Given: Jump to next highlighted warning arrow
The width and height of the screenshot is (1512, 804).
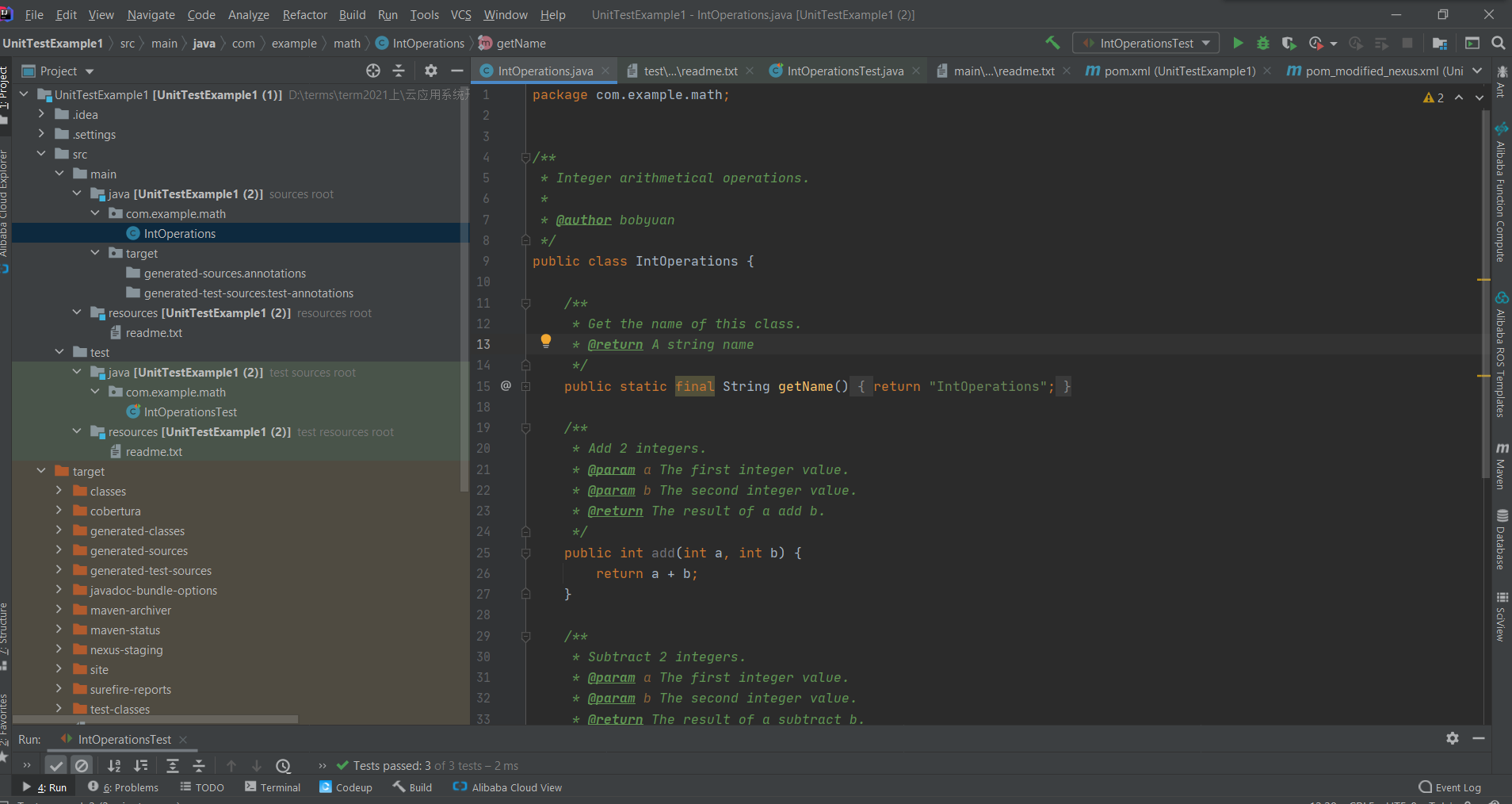Looking at the screenshot, I should pos(1480,98).
